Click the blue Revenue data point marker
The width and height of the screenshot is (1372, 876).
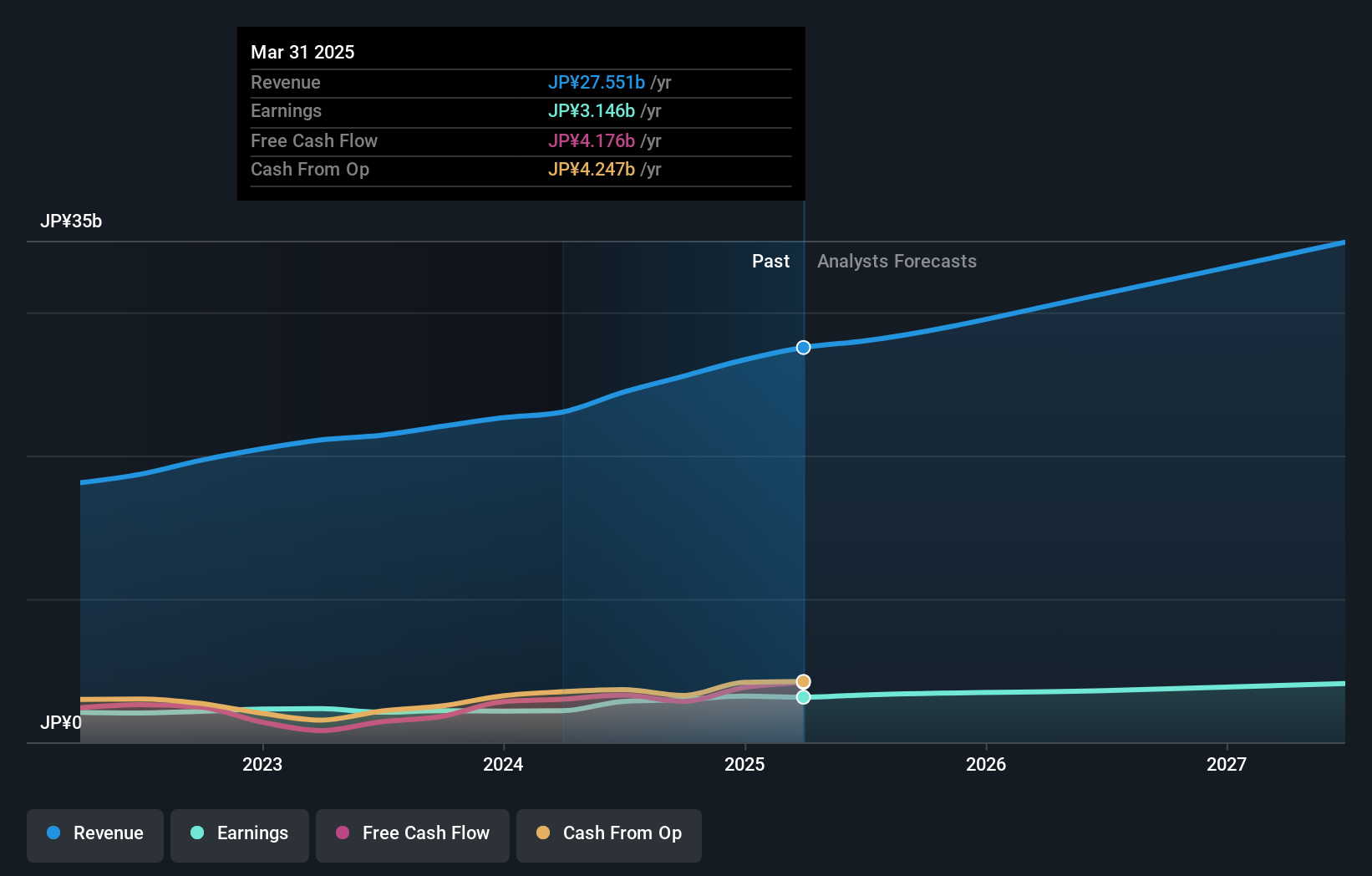pos(803,347)
